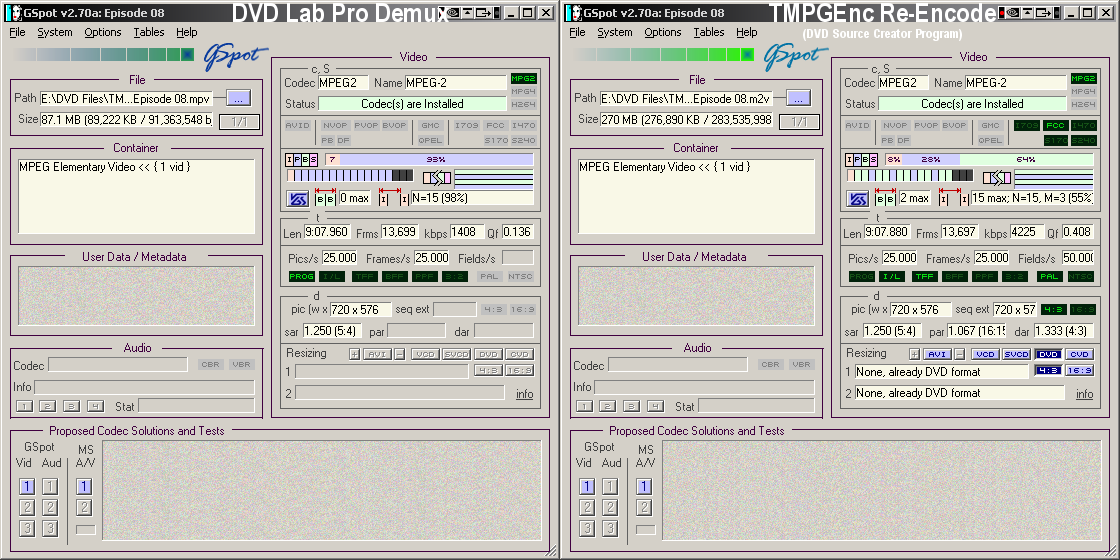Click the browse '...' button in right window
1120x560 pixels.
pyautogui.click(x=799, y=98)
